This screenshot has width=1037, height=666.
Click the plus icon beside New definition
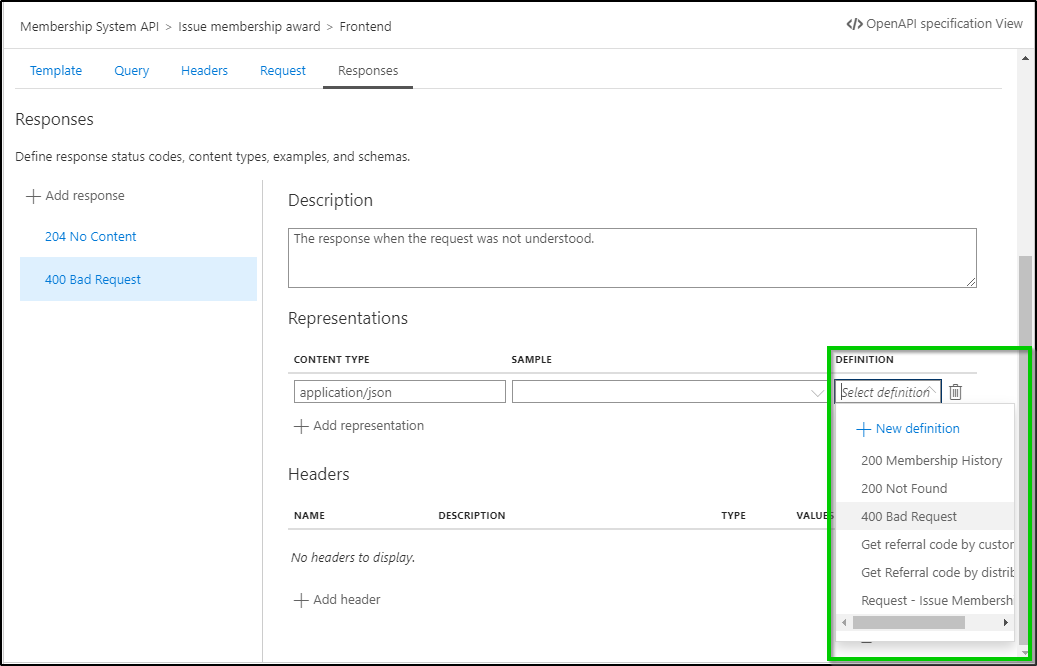(x=864, y=428)
